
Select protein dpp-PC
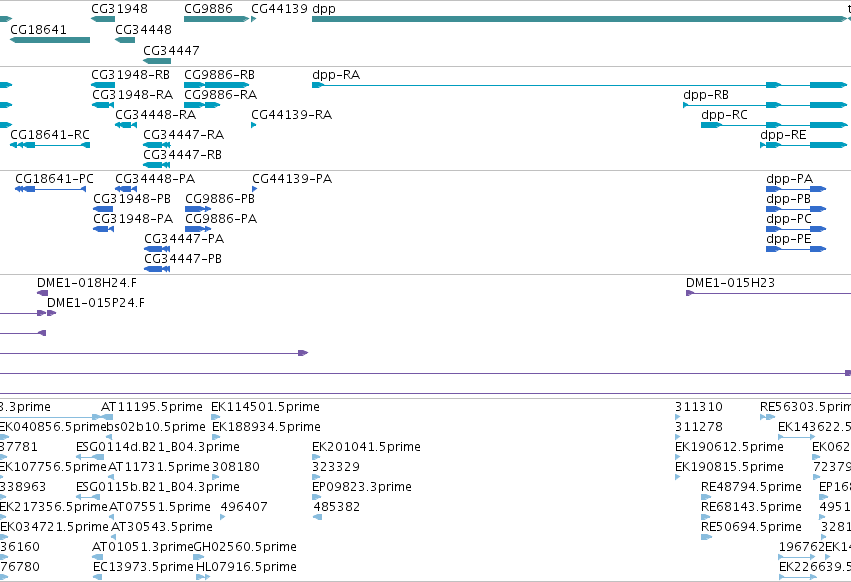796,229
